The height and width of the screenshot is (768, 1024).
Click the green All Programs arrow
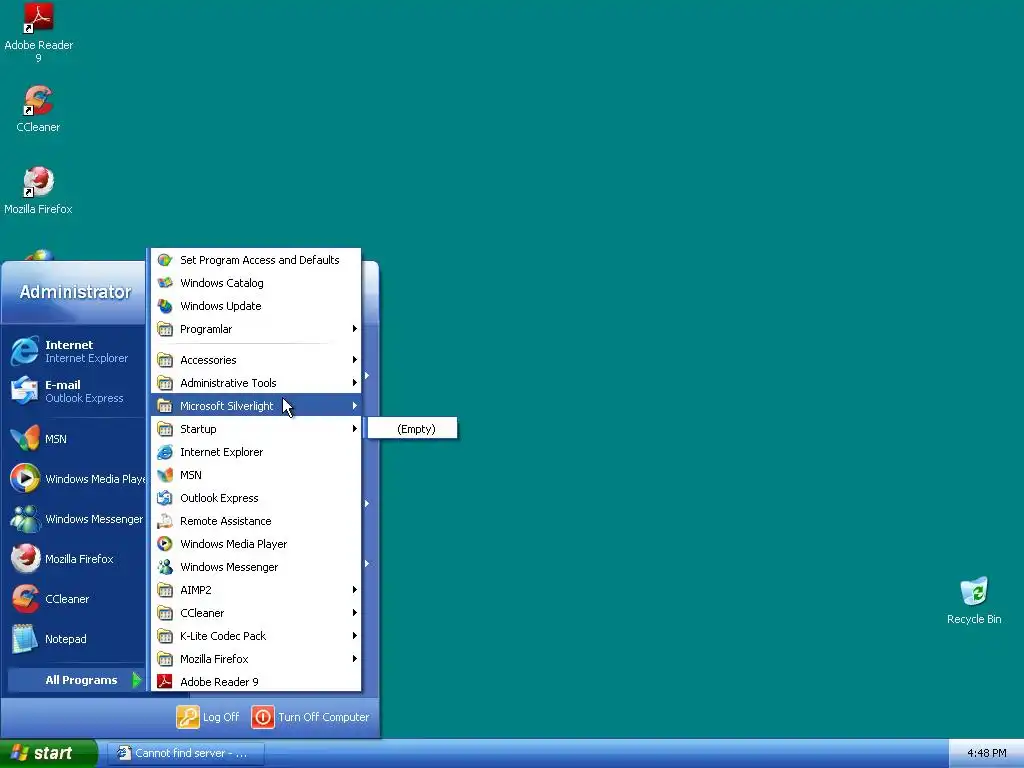click(x=136, y=680)
